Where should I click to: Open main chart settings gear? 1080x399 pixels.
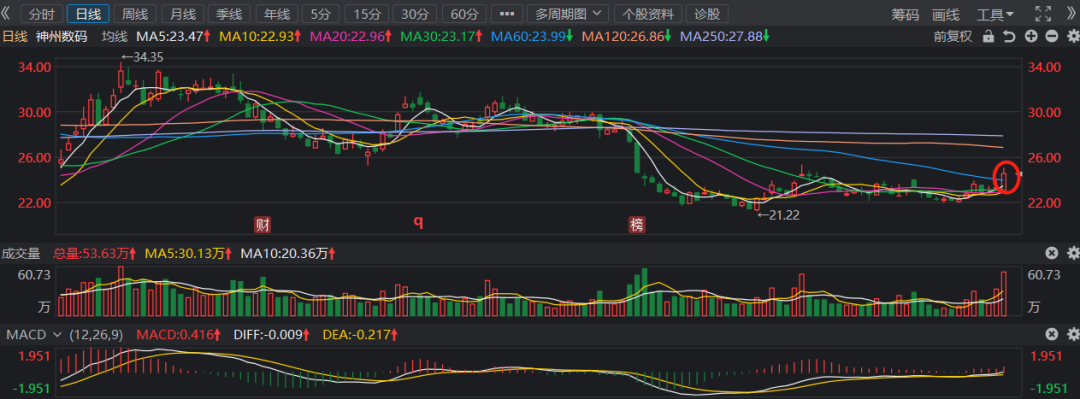tap(1072, 37)
